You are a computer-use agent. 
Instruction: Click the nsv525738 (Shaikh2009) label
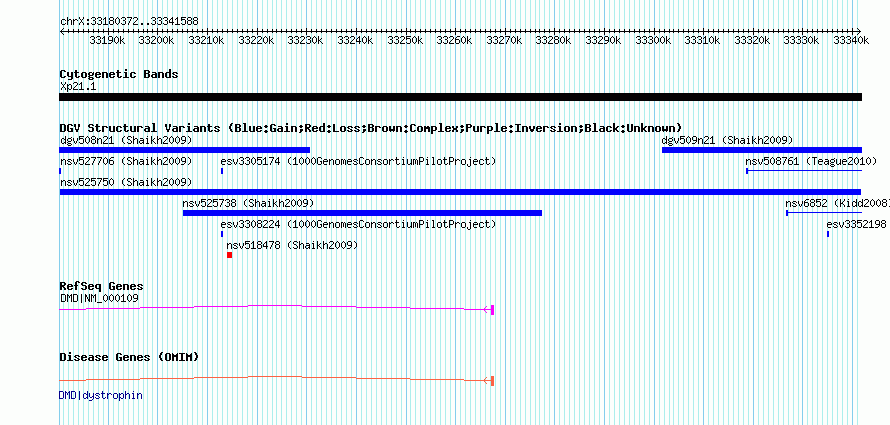click(x=248, y=203)
